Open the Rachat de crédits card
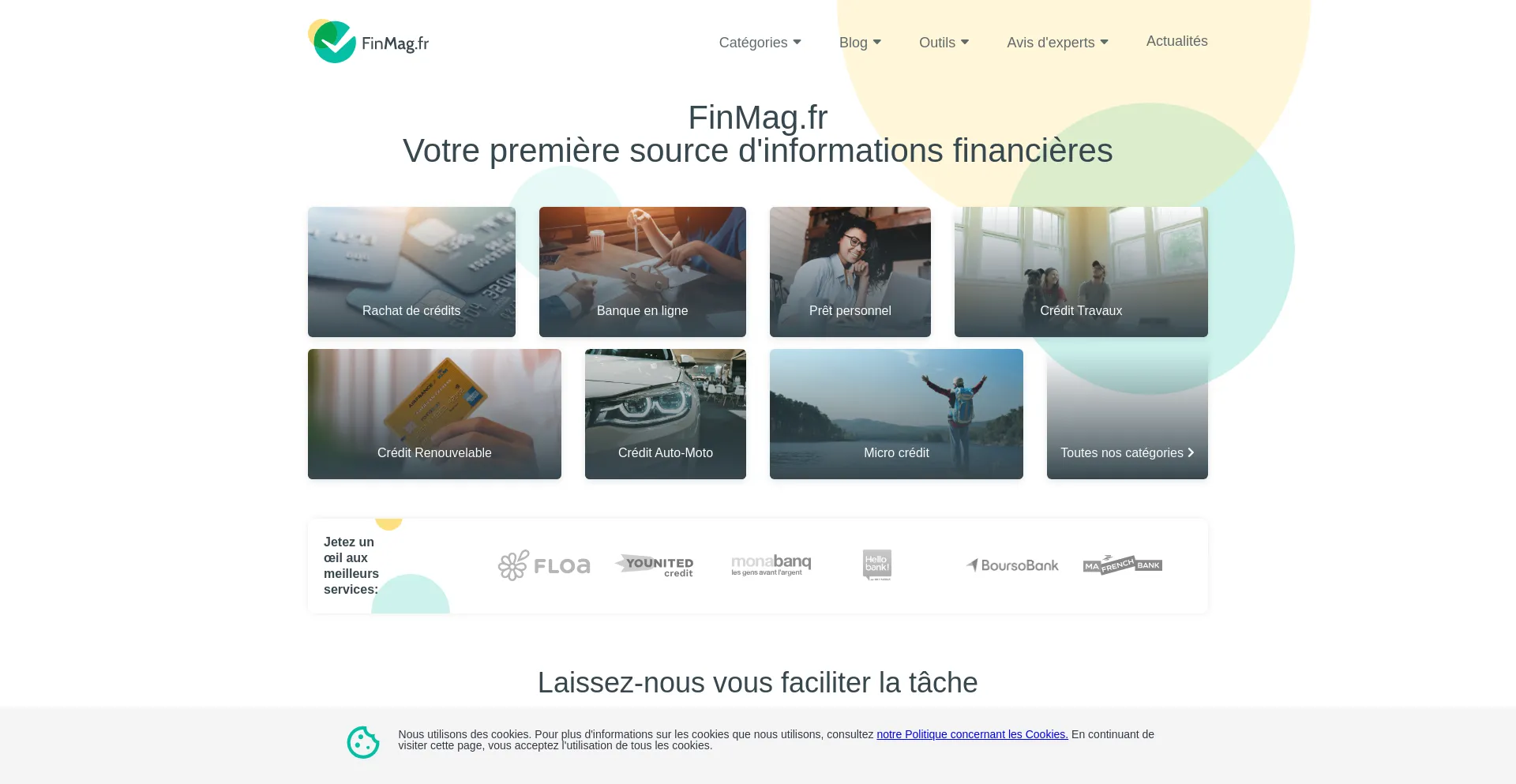 [411, 272]
